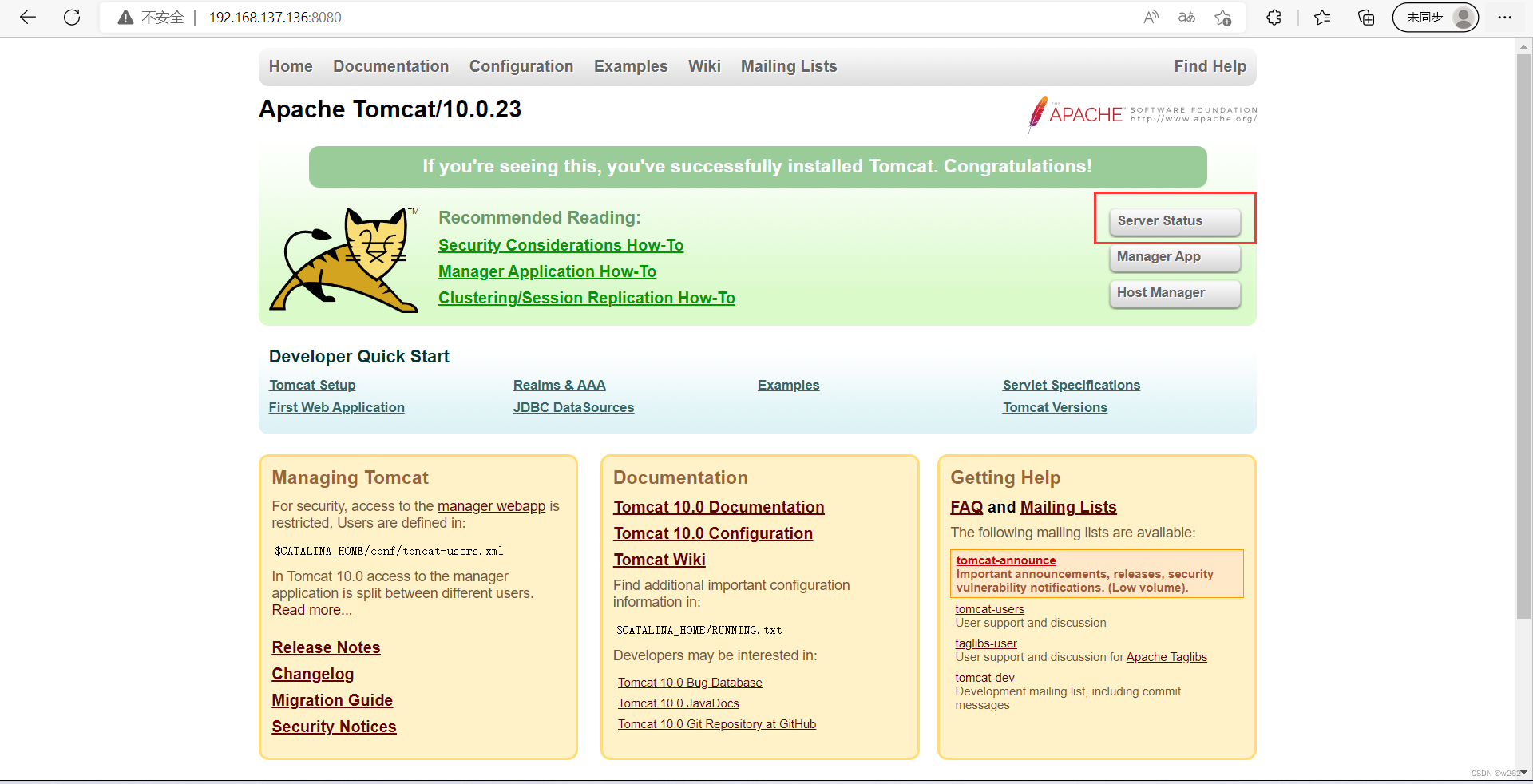Open the tomcat-dev mailing list link
1533x784 pixels.
pyautogui.click(x=984, y=678)
